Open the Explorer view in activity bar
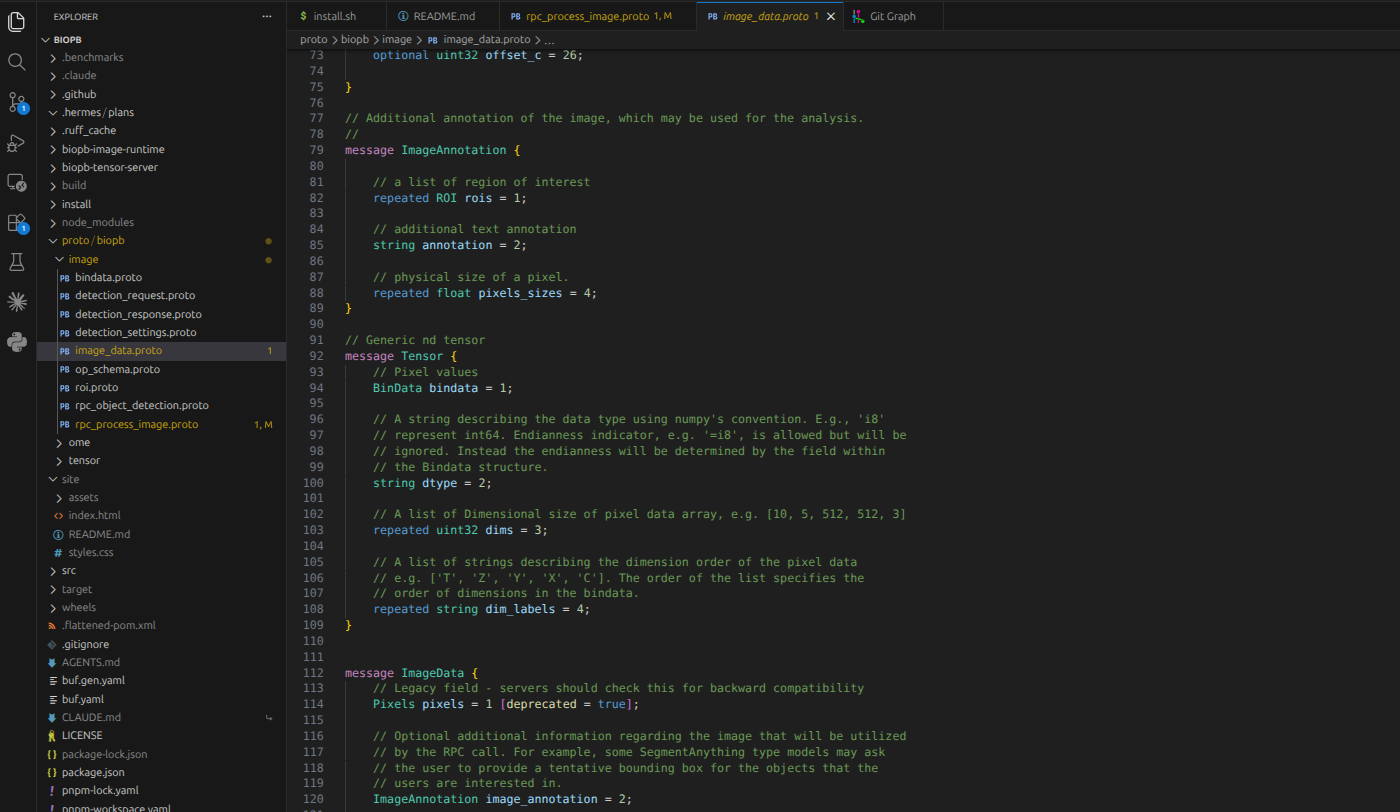Image resolution: width=1400 pixels, height=812 pixels. point(17,21)
